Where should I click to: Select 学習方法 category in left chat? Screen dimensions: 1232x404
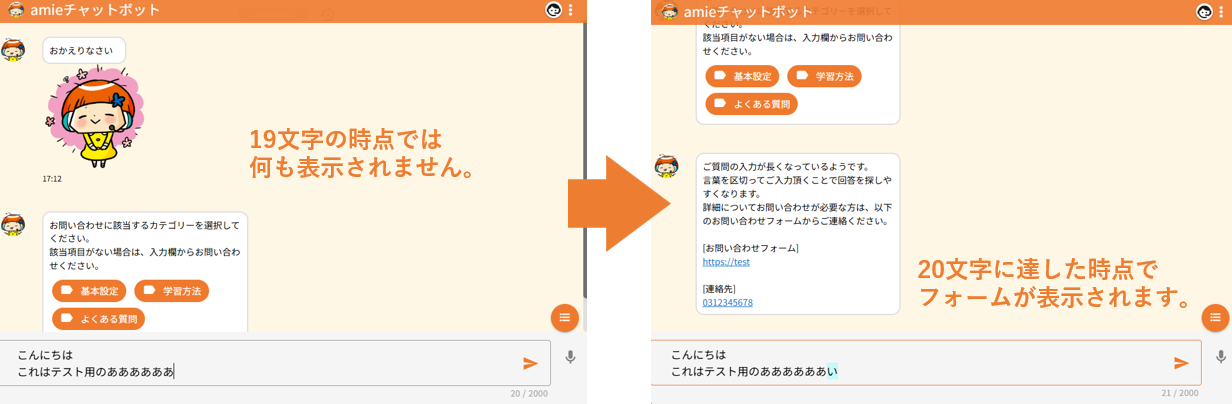[171, 291]
